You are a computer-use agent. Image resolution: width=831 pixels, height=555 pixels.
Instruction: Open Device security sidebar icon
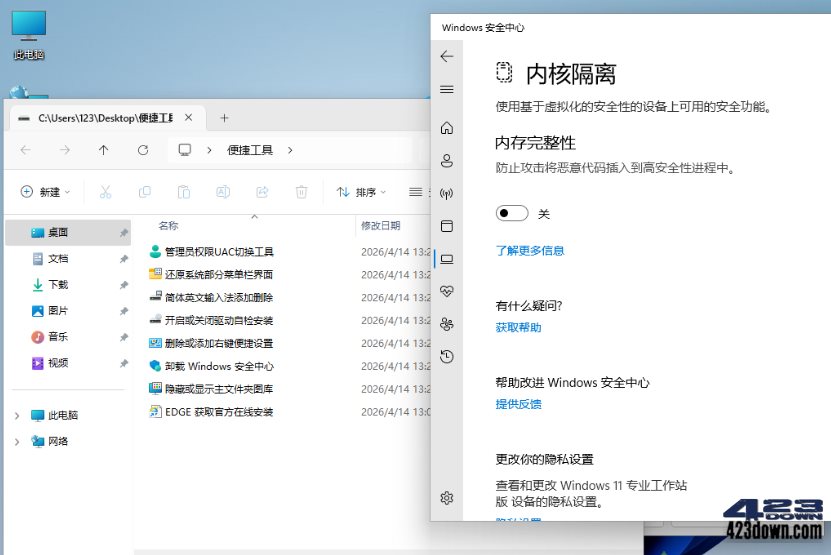click(447, 259)
